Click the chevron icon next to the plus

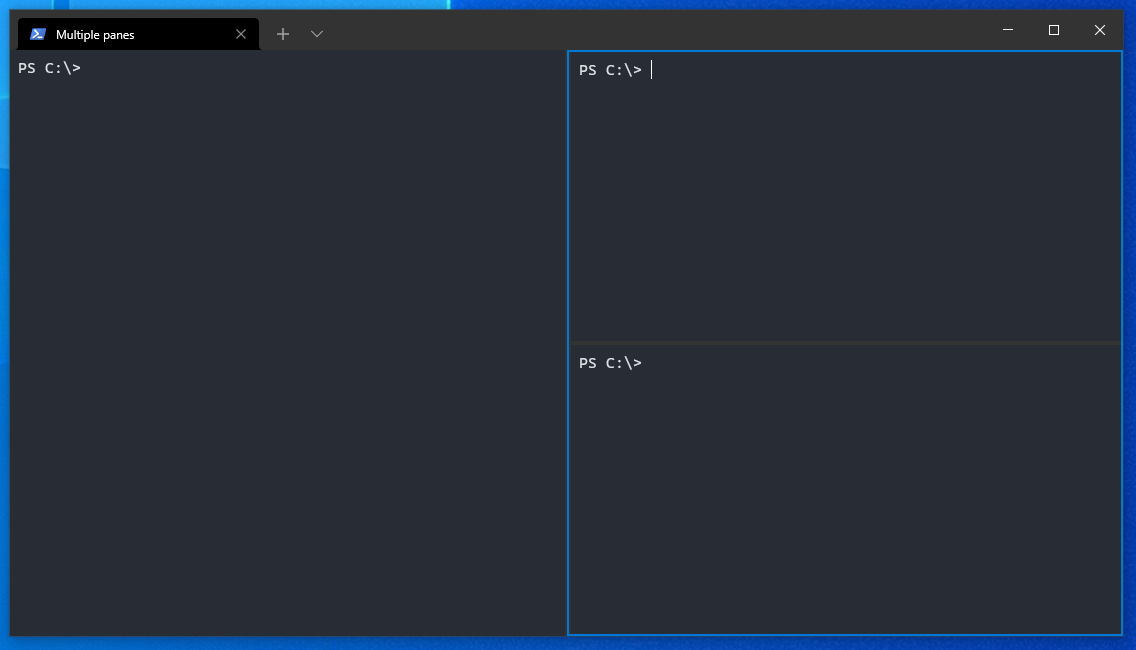point(316,33)
